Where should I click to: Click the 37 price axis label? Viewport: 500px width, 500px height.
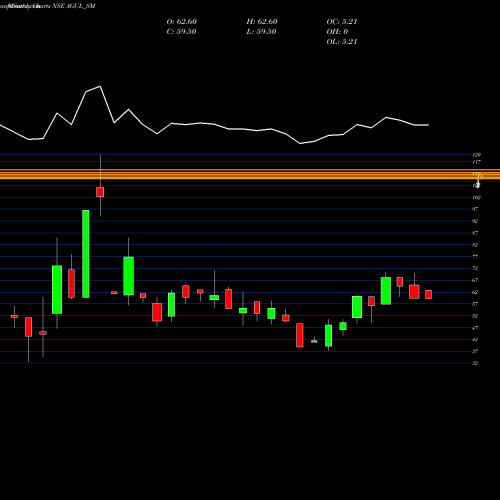(475, 351)
